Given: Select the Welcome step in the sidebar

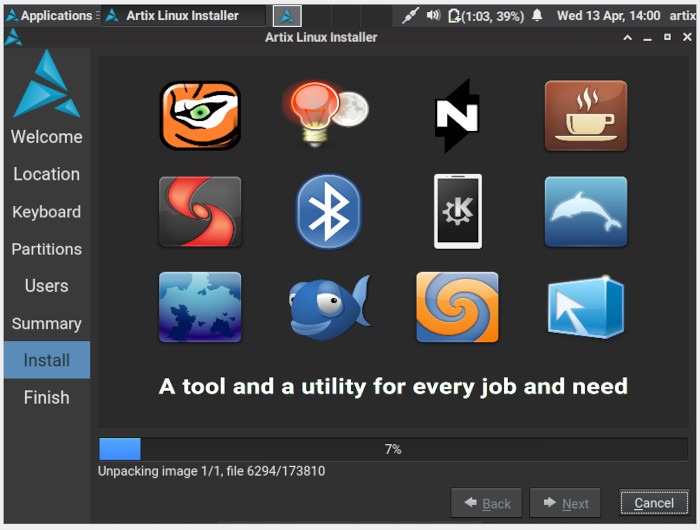Looking at the screenshot, I should (x=47, y=137).
